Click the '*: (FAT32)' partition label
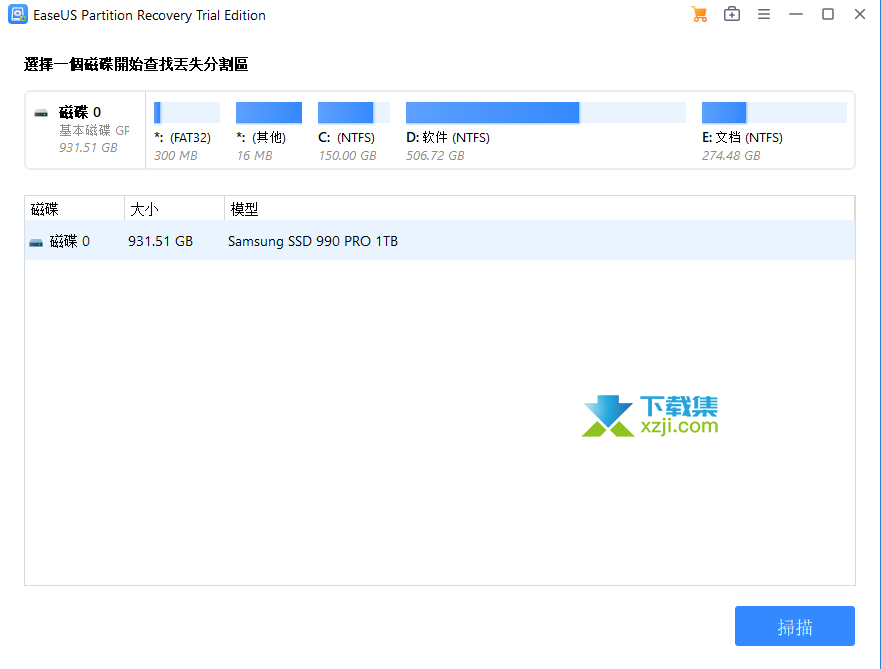This screenshot has height=669, width=881. [x=183, y=138]
